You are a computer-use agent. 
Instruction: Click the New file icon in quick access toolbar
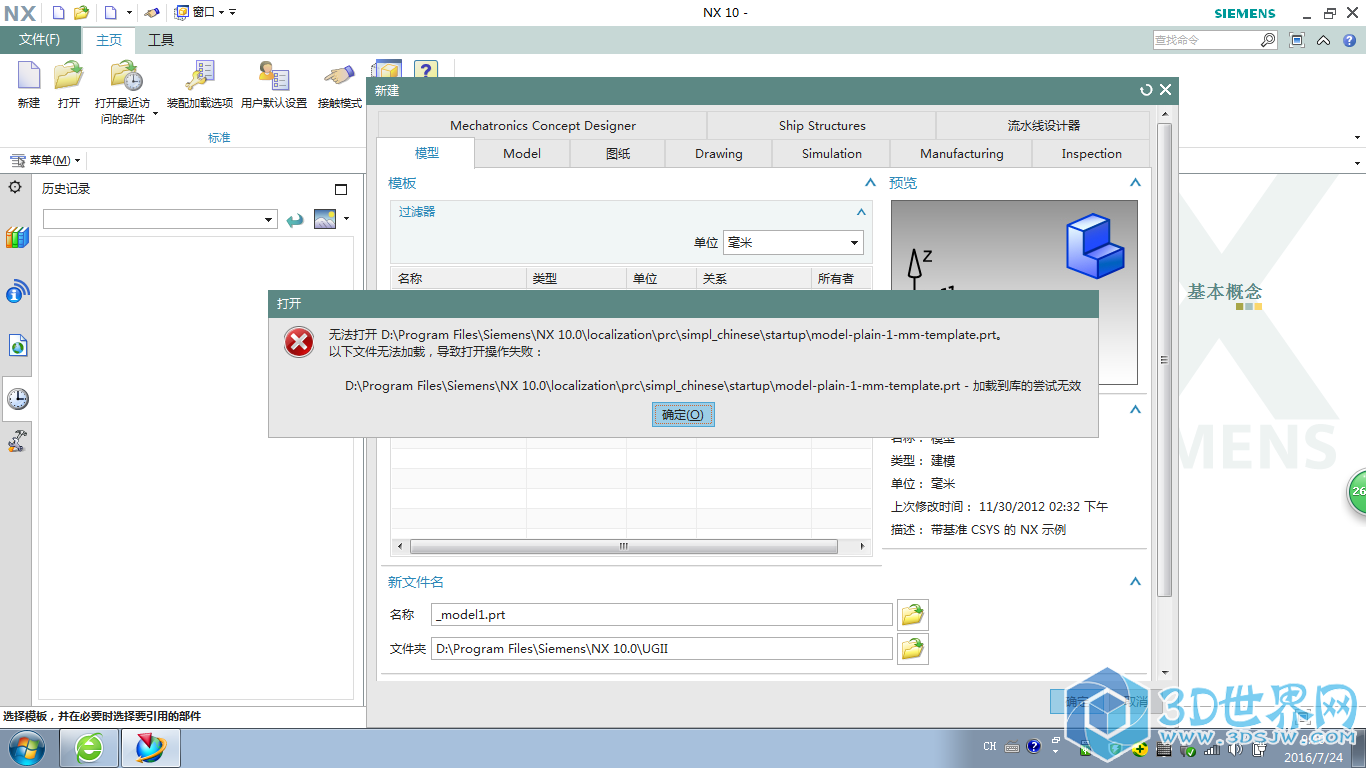[x=58, y=13]
